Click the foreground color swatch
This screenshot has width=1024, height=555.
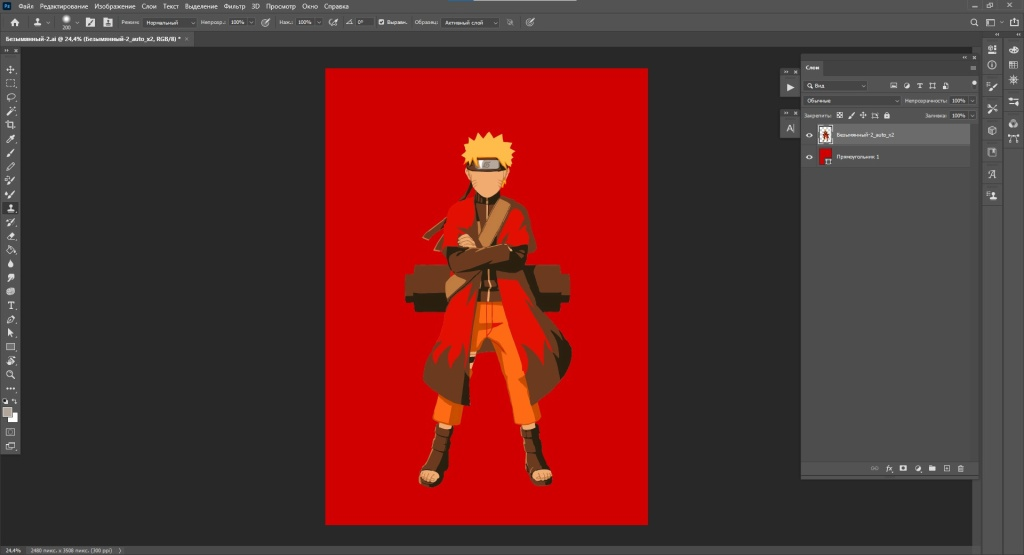click(7, 412)
